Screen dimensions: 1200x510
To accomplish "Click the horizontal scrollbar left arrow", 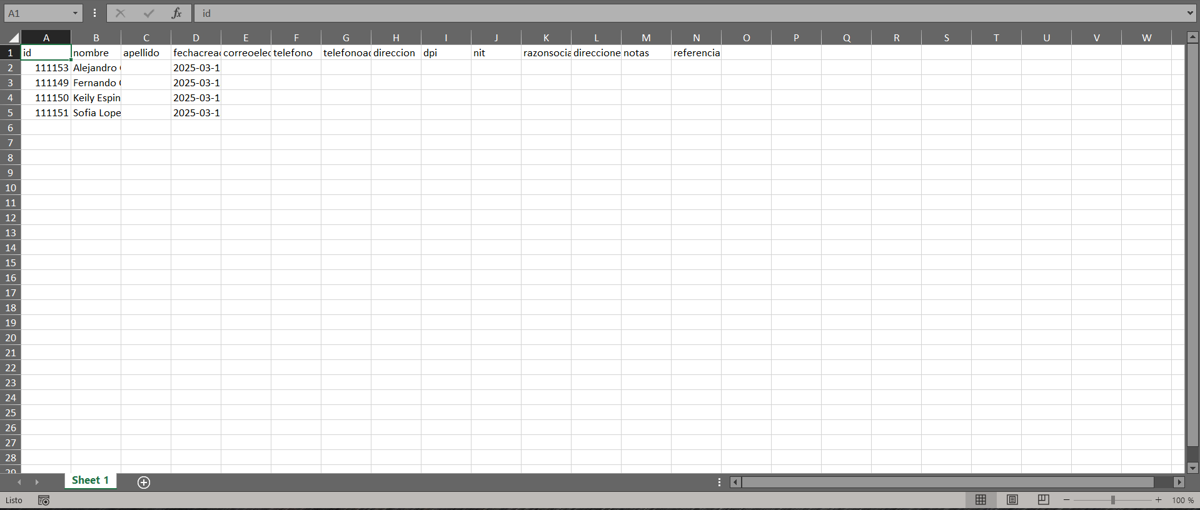I will [737, 482].
